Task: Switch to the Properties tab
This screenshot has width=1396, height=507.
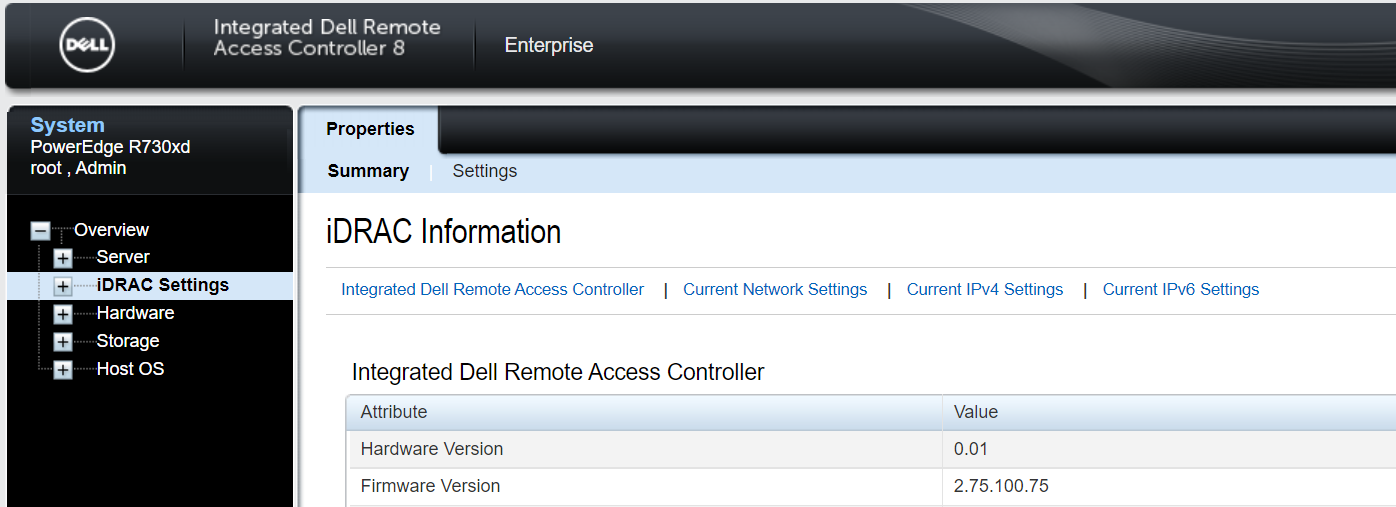Action: (370, 129)
